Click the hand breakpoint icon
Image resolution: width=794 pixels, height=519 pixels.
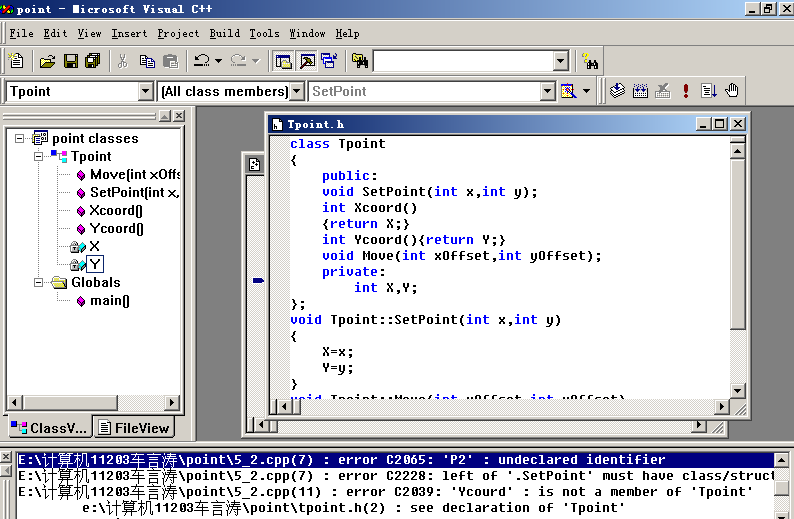(731, 91)
